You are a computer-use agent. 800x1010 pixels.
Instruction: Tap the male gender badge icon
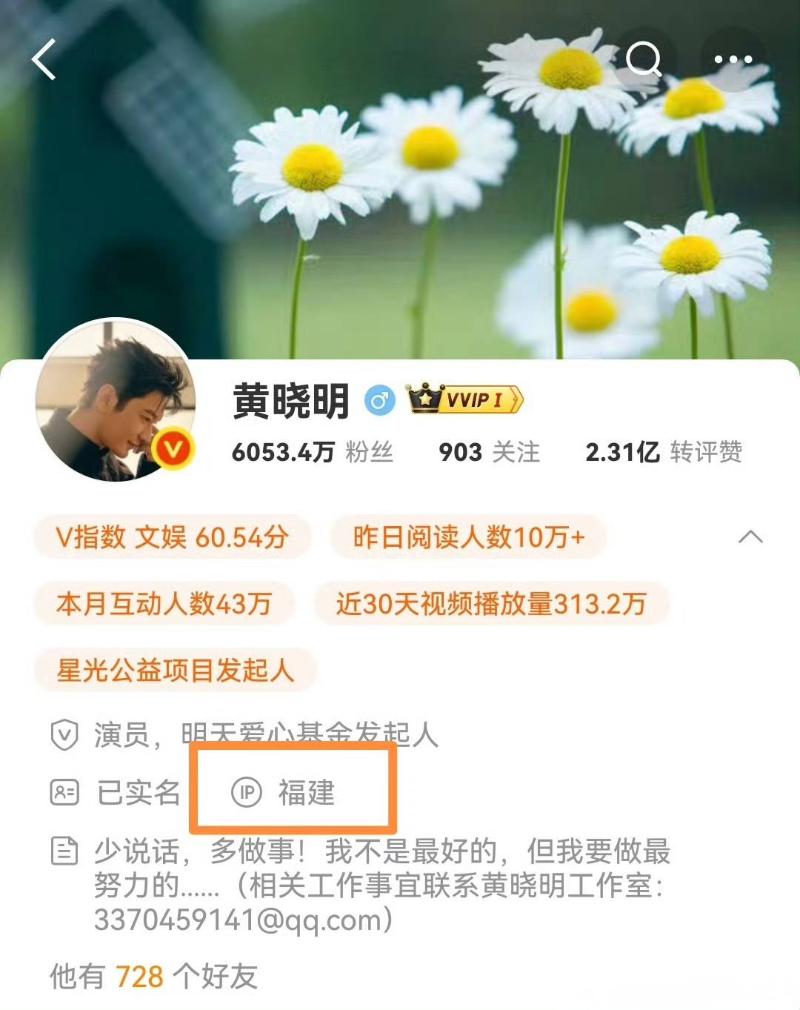[x=380, y=400]
